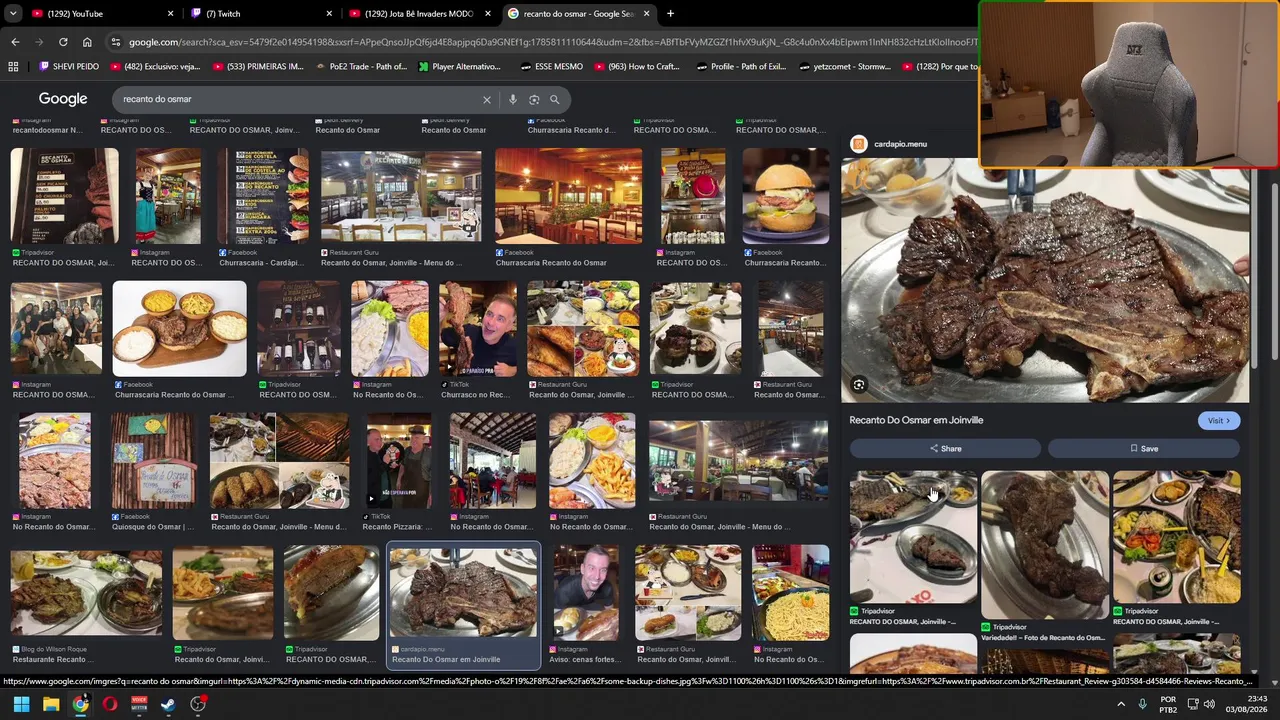Viewport: 1280px width, 720px height.
Task: Open the Variedade related steak image
Action: 1045,546
